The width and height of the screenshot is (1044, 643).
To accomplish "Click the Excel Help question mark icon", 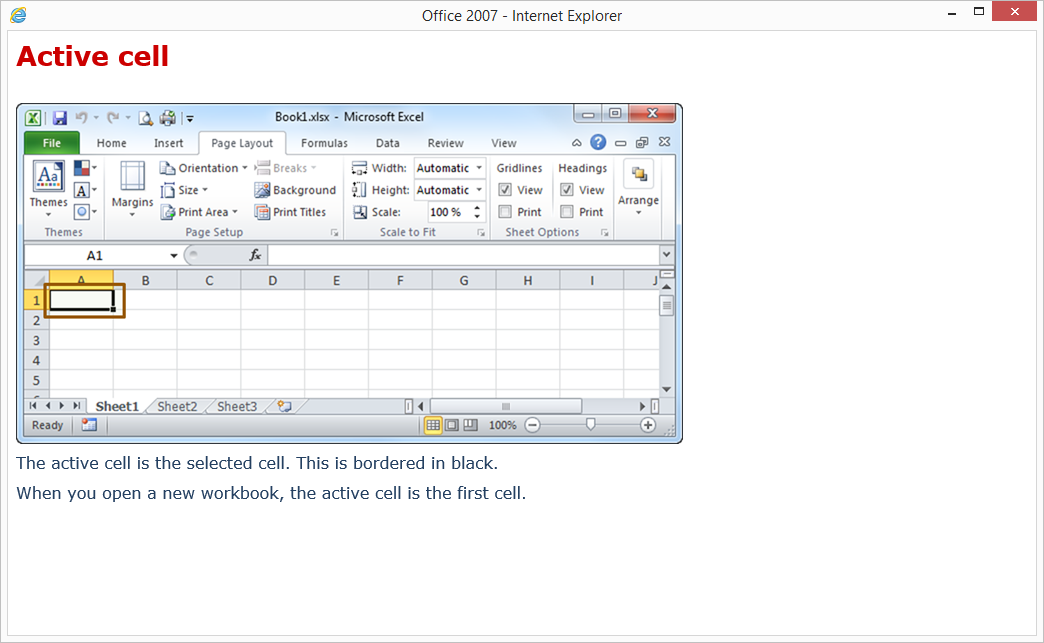I will [598, 143].
